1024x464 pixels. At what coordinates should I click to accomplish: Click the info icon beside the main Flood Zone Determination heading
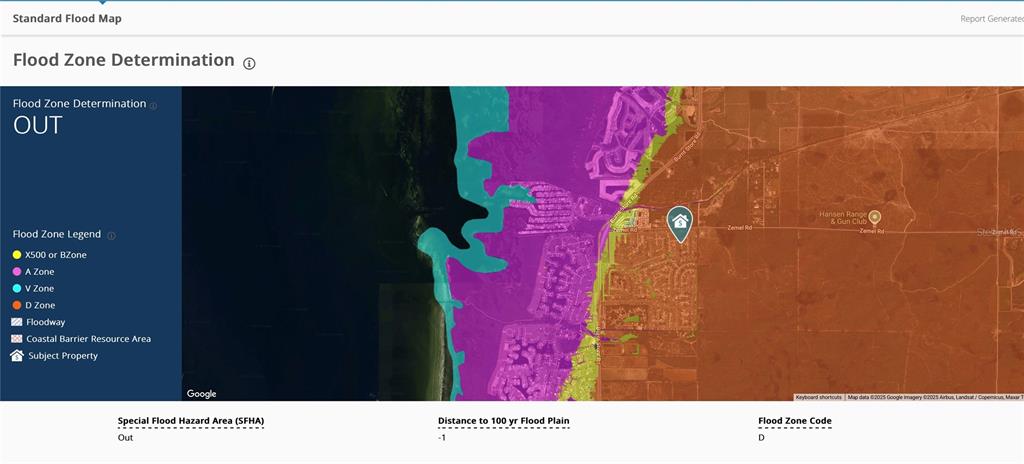click(249, 63)
